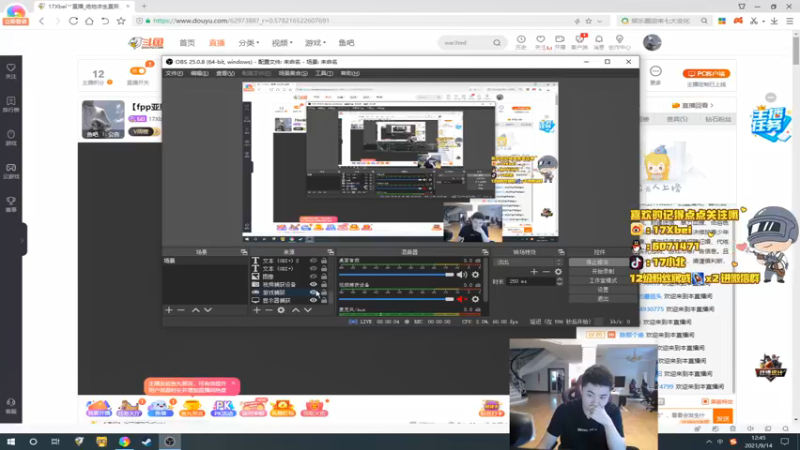Move the selected source down
Image resolution: width=800 pixels, height=450 pixels.
[x=308, y=310]
